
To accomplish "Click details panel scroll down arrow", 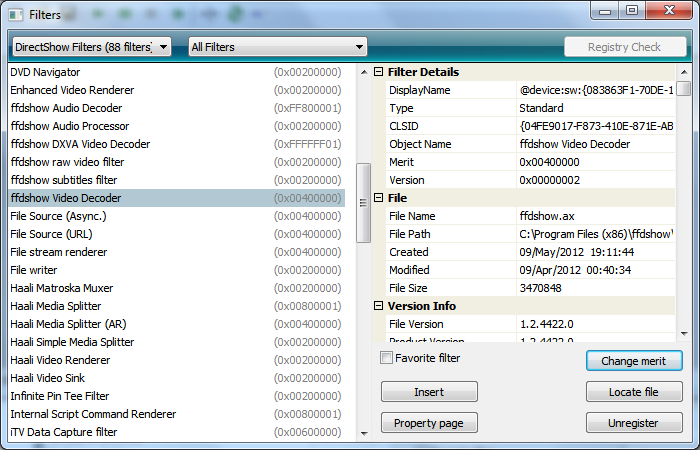I will [683, 333].
